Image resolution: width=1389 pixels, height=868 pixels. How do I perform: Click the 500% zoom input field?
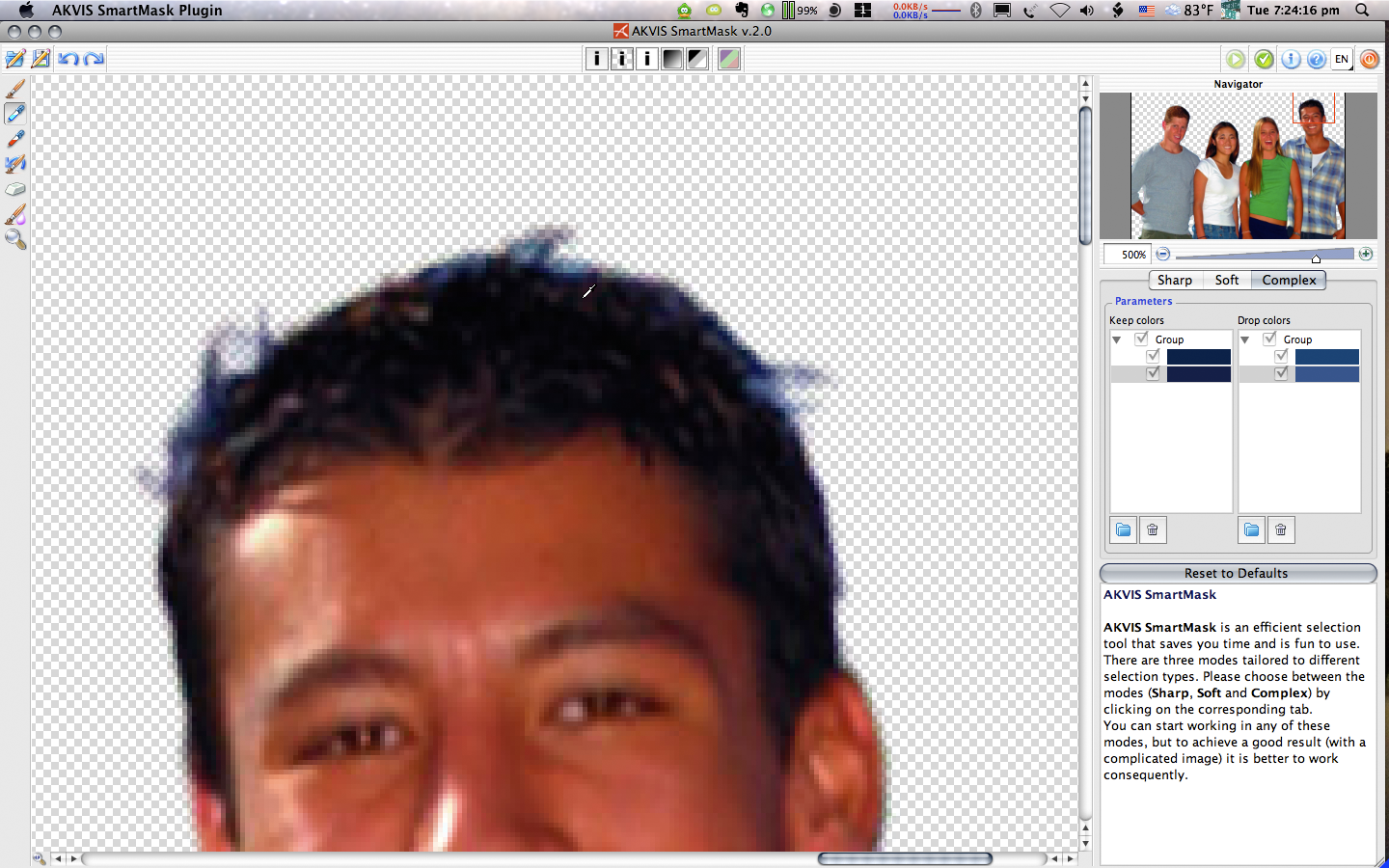click(1129, 255)
